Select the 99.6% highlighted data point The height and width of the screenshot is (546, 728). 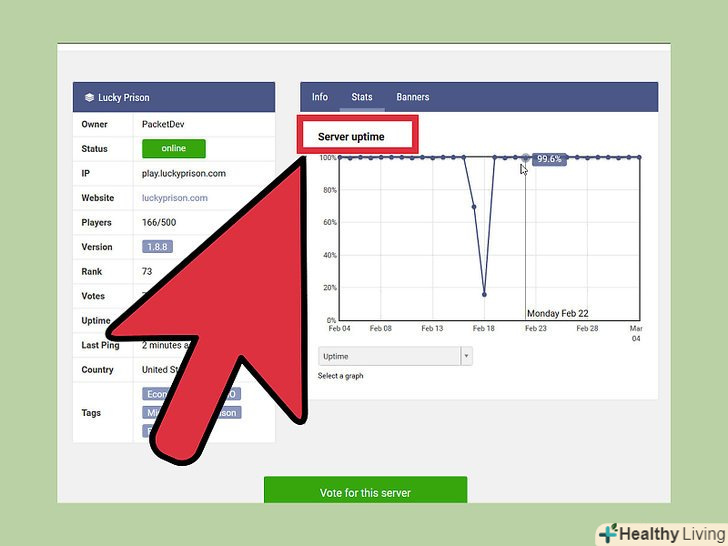point(525,158)
